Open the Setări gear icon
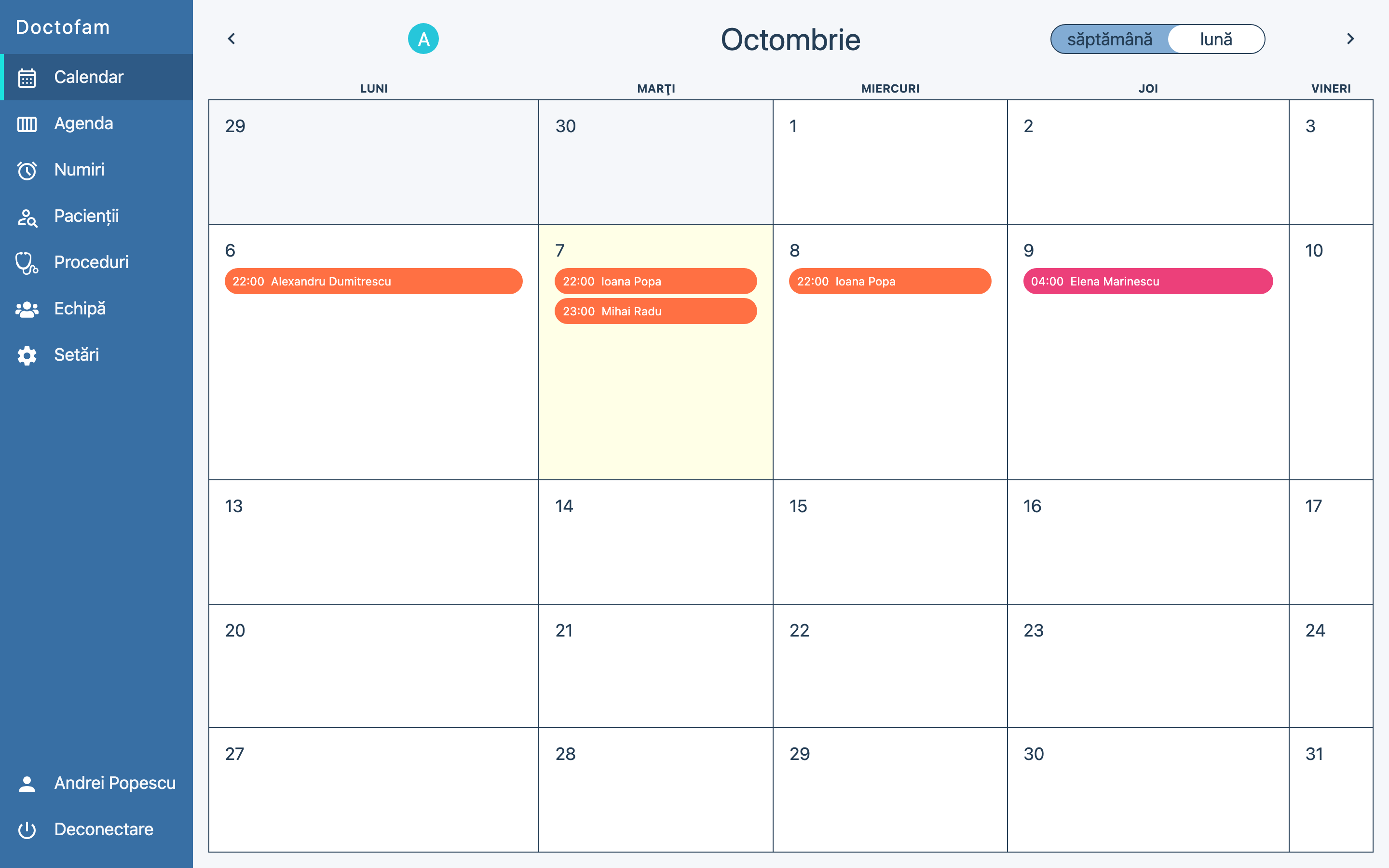Viewport: 1389px width, 868px height. point(27,355)
